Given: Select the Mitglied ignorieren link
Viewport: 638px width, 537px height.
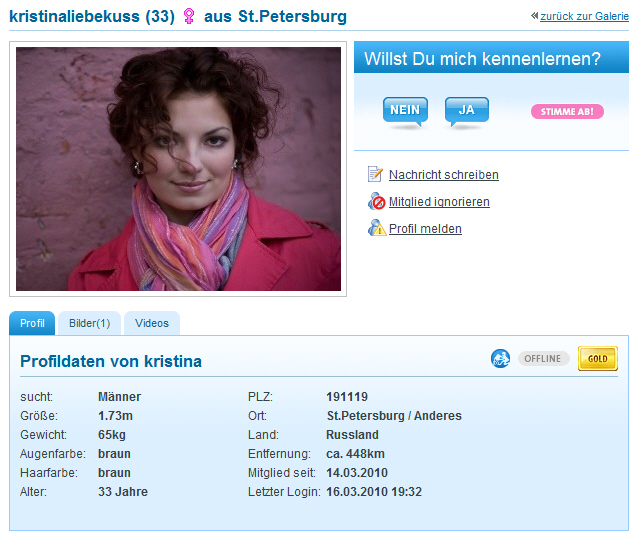Looking at the screenshot, I should (x=439, y=202).
